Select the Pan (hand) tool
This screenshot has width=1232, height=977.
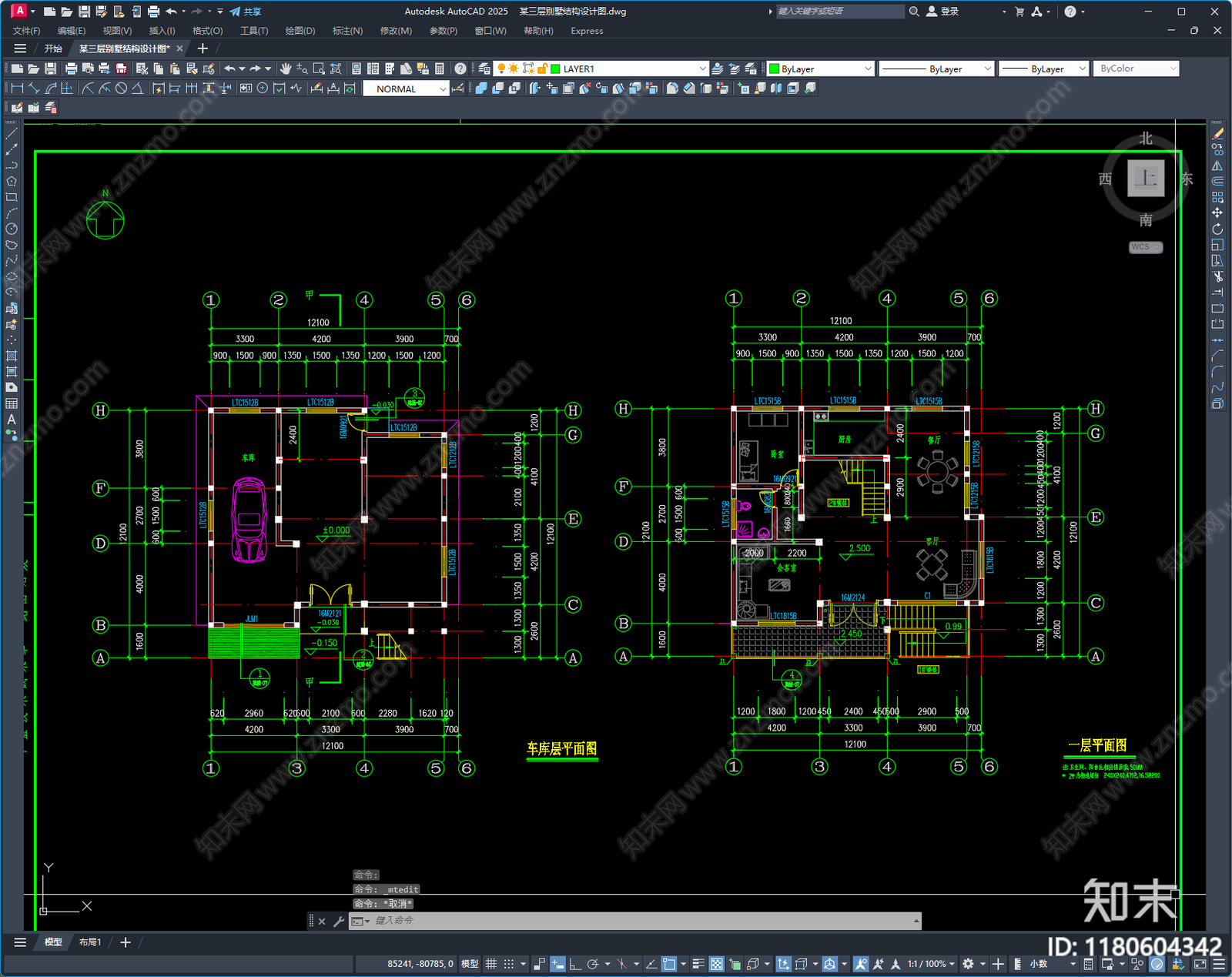[x=286, y=69]
